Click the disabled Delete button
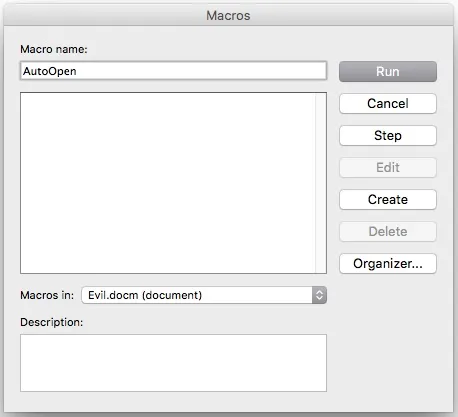Viewport: 458px width, 417px height. (388, 231)
